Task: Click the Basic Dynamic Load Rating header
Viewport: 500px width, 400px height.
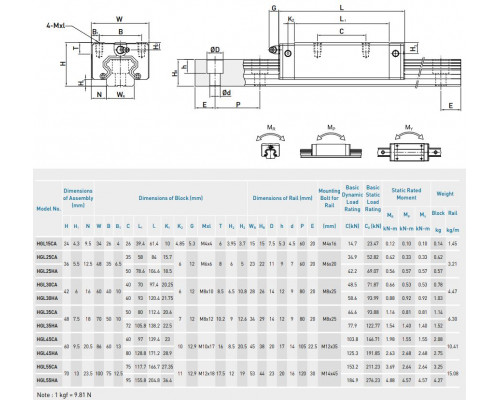Action: (x=352, y=198)
